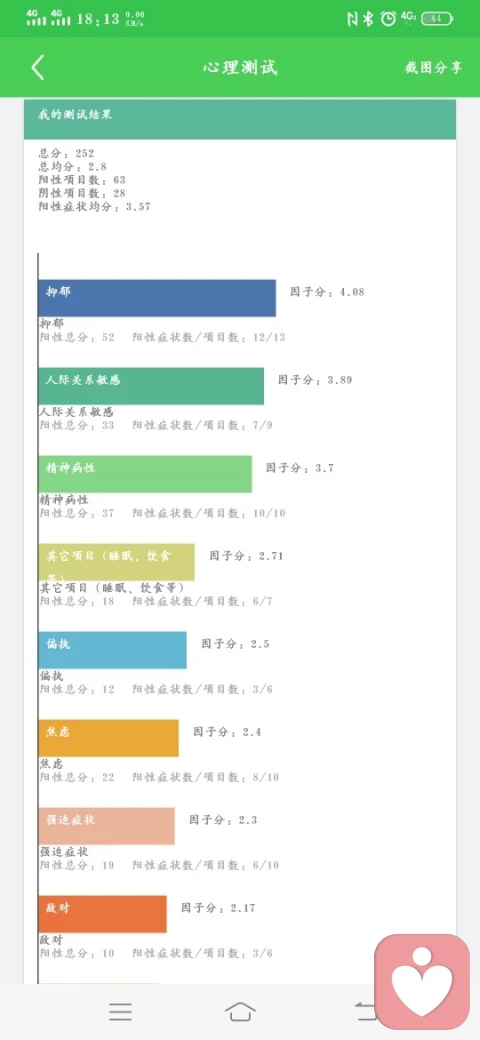Select the light green 精神病性 bar

(145, 474)
